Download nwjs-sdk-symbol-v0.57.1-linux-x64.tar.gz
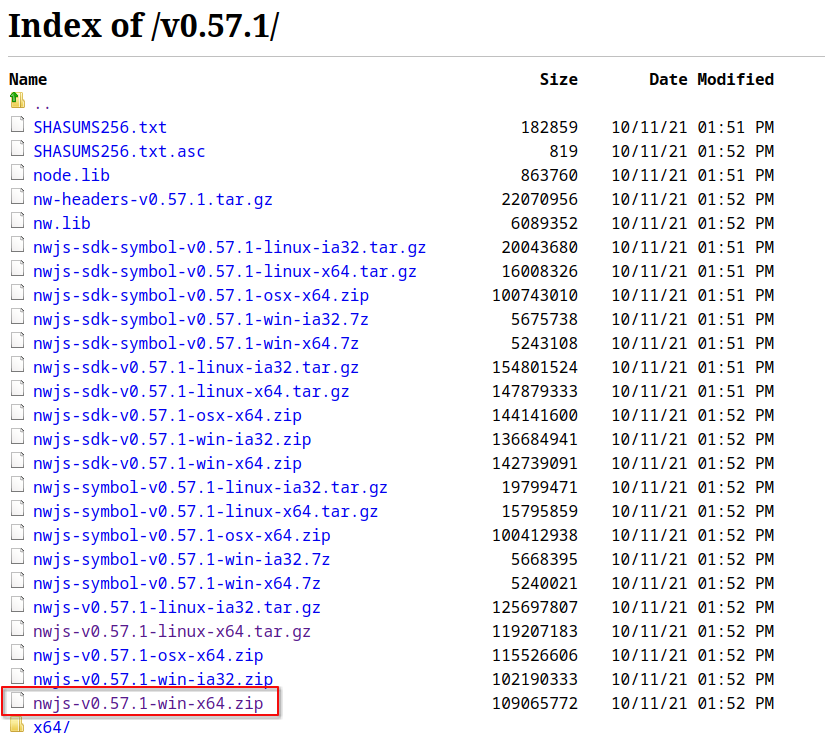The height and width of the screenshot is (756, 825). [225, 271]
